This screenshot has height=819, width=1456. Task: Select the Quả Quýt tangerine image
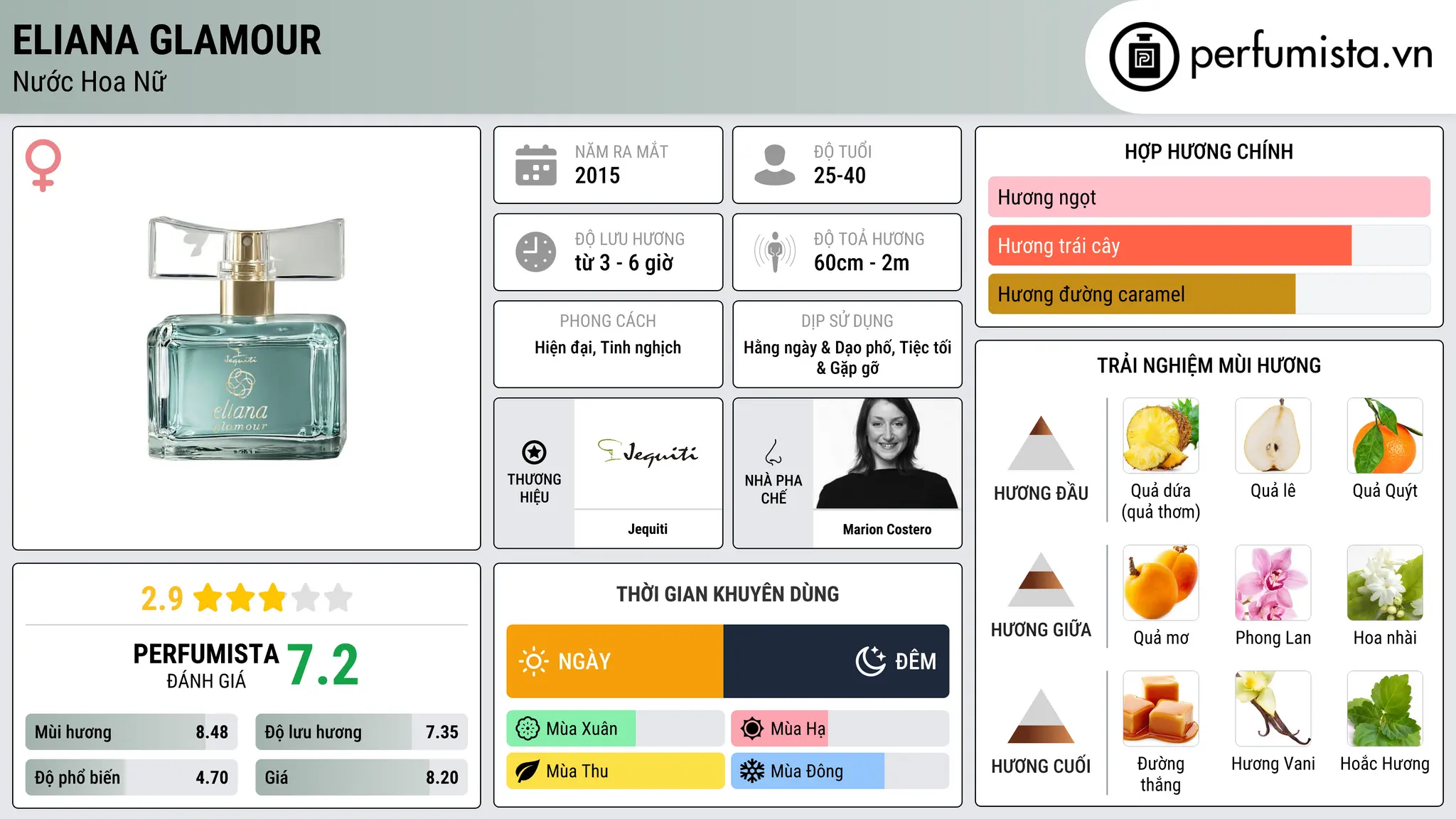tap(1385, 436)
